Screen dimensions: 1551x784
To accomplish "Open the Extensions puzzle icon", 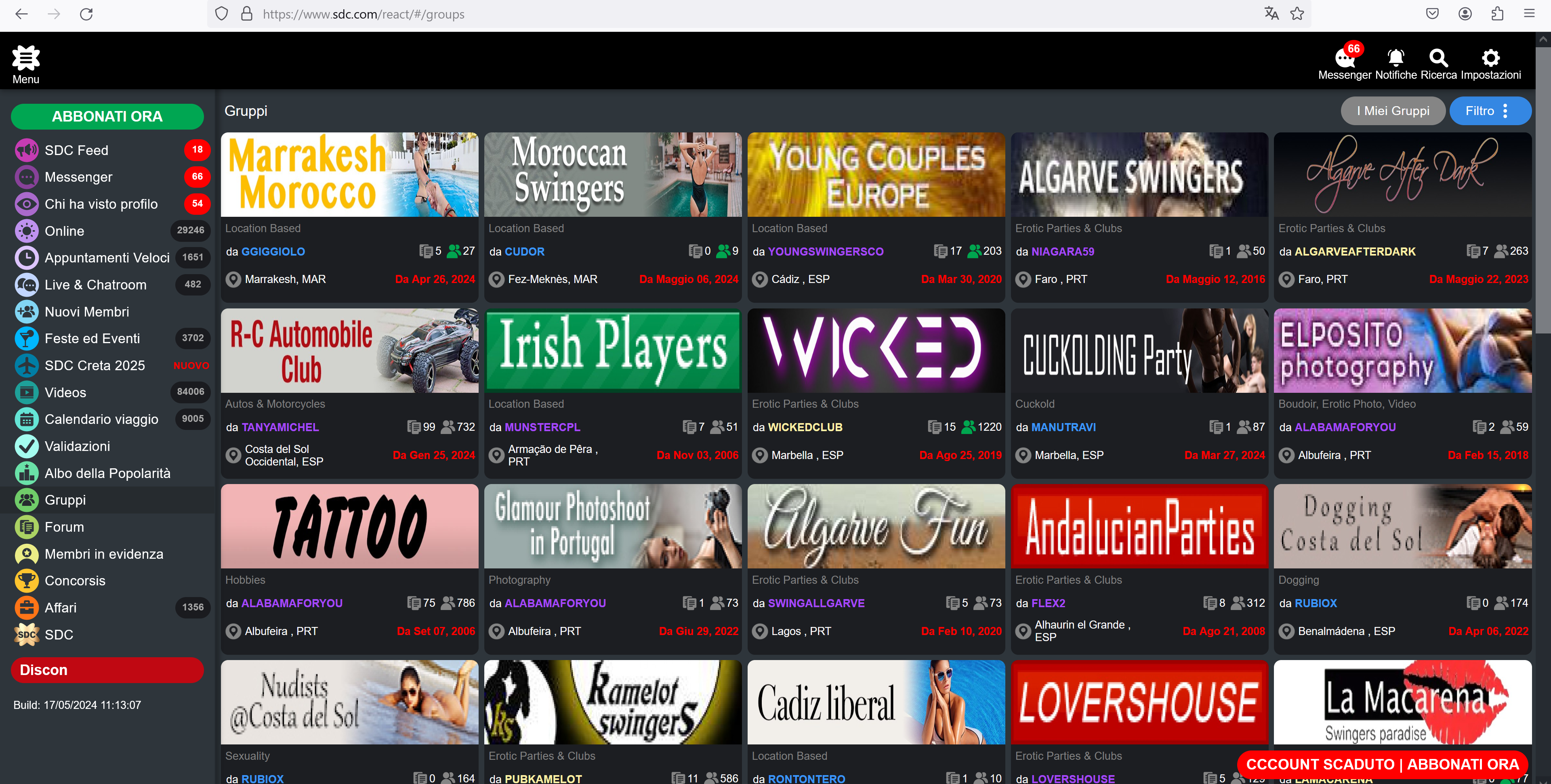I will [x=1497, y=14].
